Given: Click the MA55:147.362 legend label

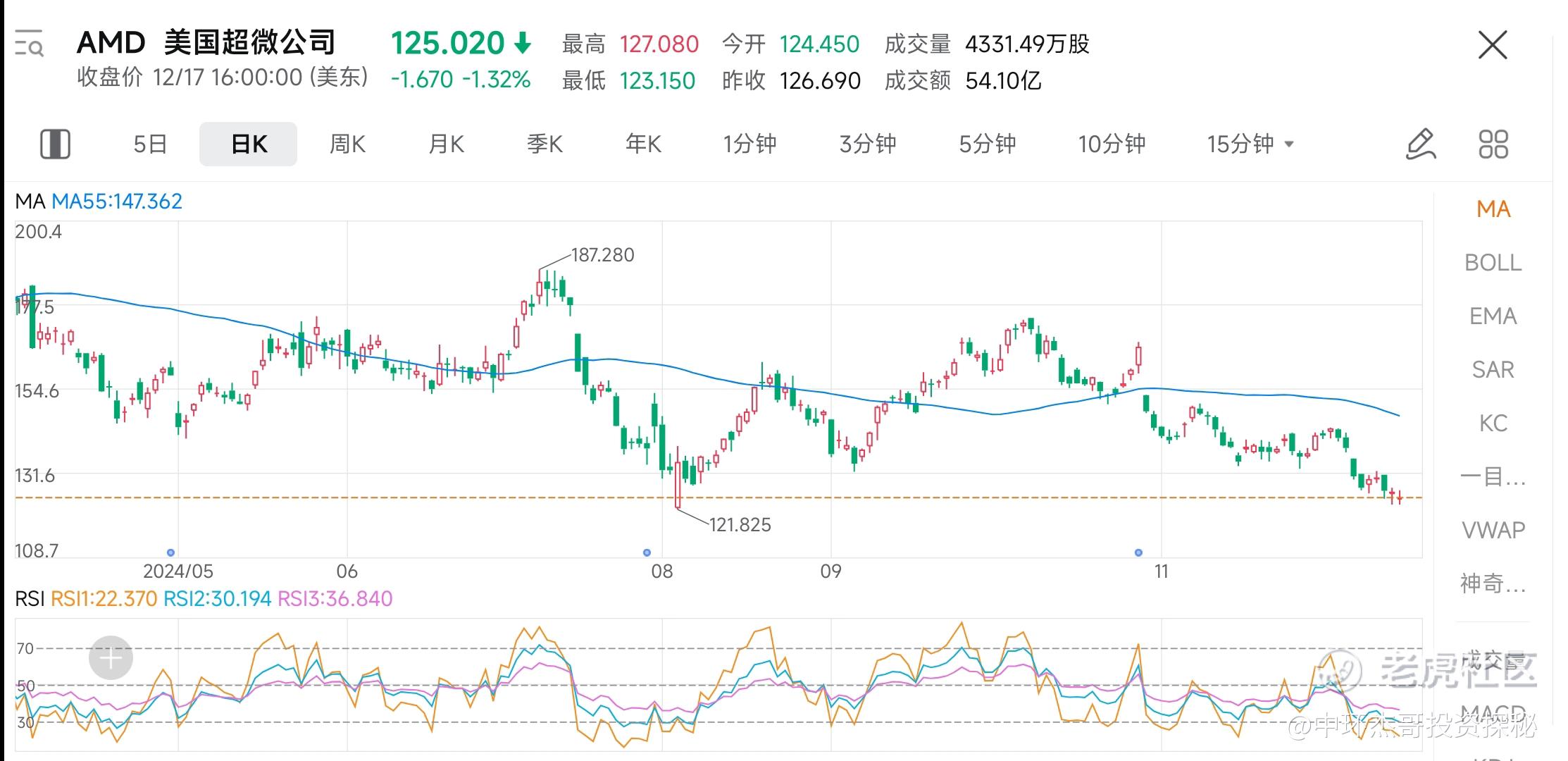Looking at the screenshot, I should [x=117, y=202].
